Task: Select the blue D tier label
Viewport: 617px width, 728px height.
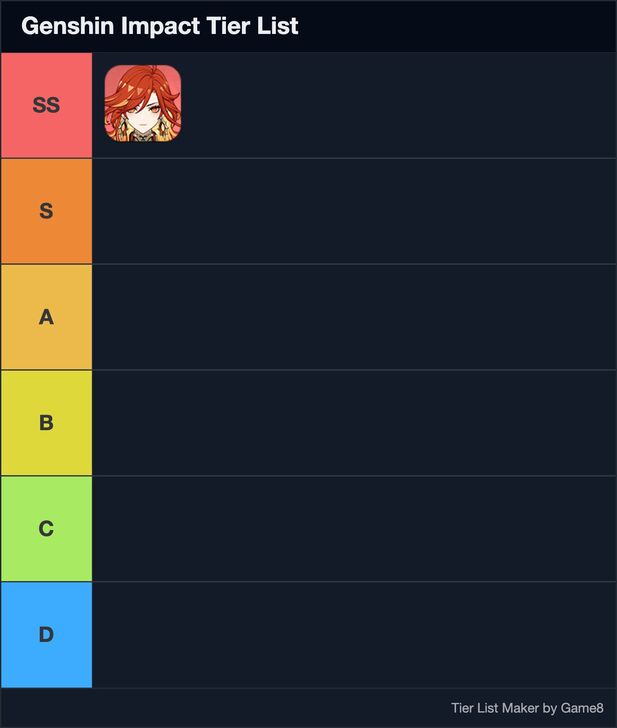Action: click(46, 635)
